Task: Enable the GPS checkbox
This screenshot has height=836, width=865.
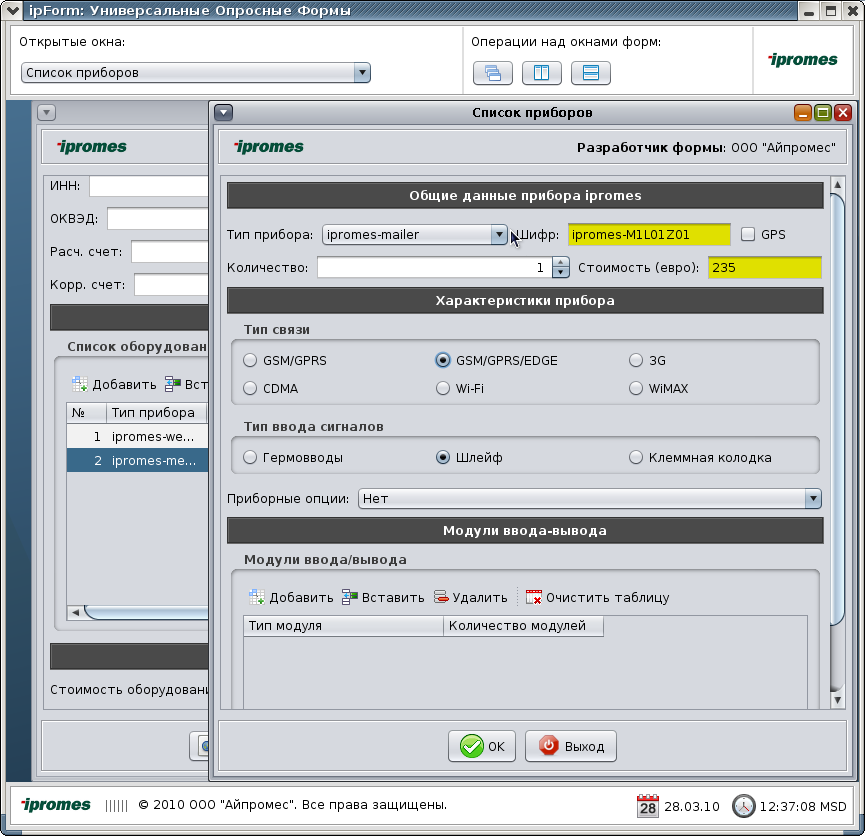Action: pos(747,235)
